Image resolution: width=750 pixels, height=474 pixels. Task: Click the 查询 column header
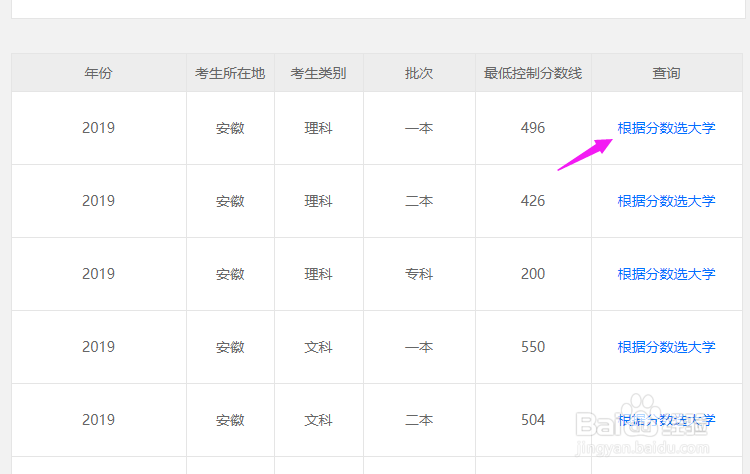666,73
